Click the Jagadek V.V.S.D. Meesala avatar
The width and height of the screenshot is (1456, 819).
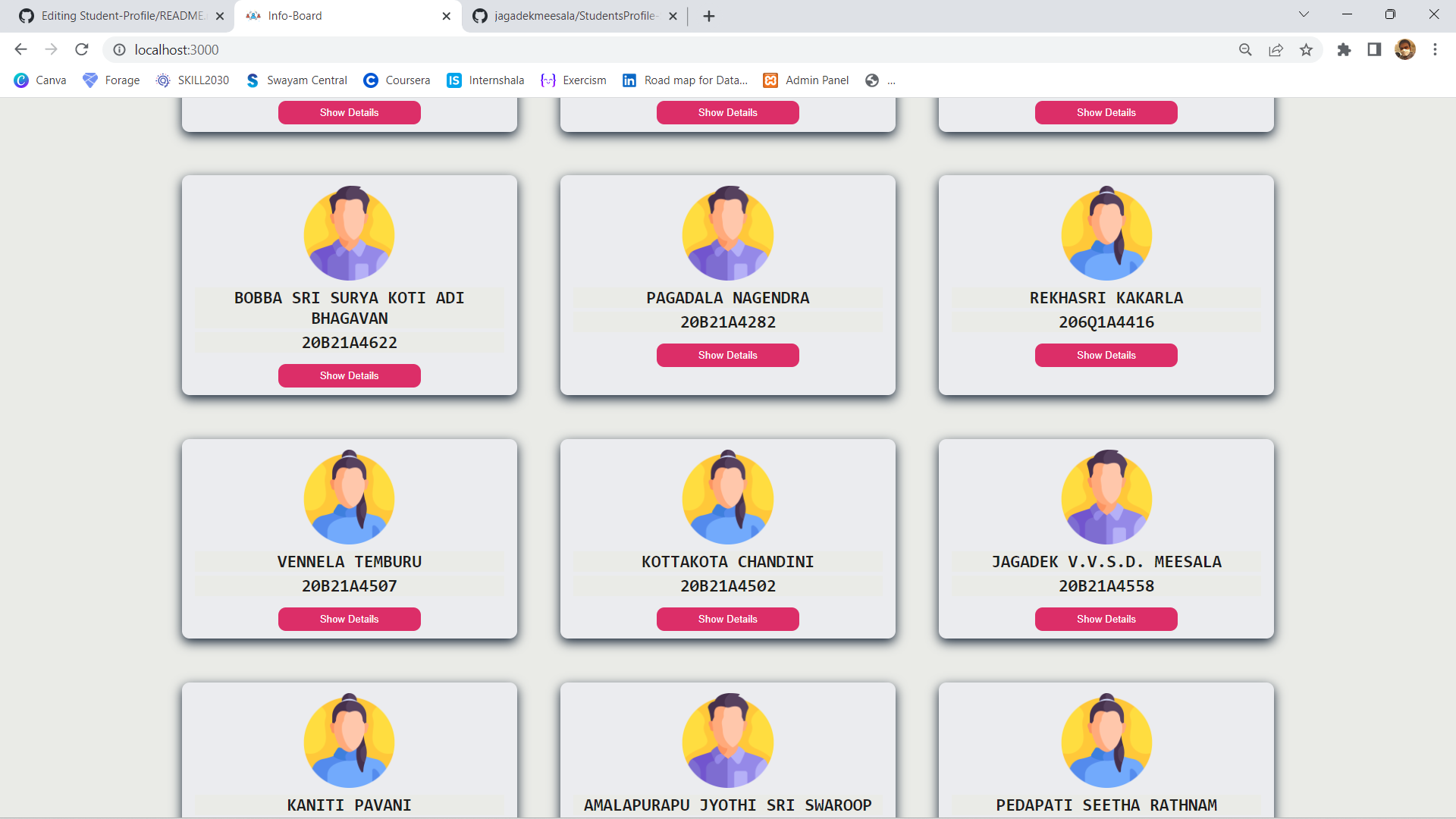1106,497
